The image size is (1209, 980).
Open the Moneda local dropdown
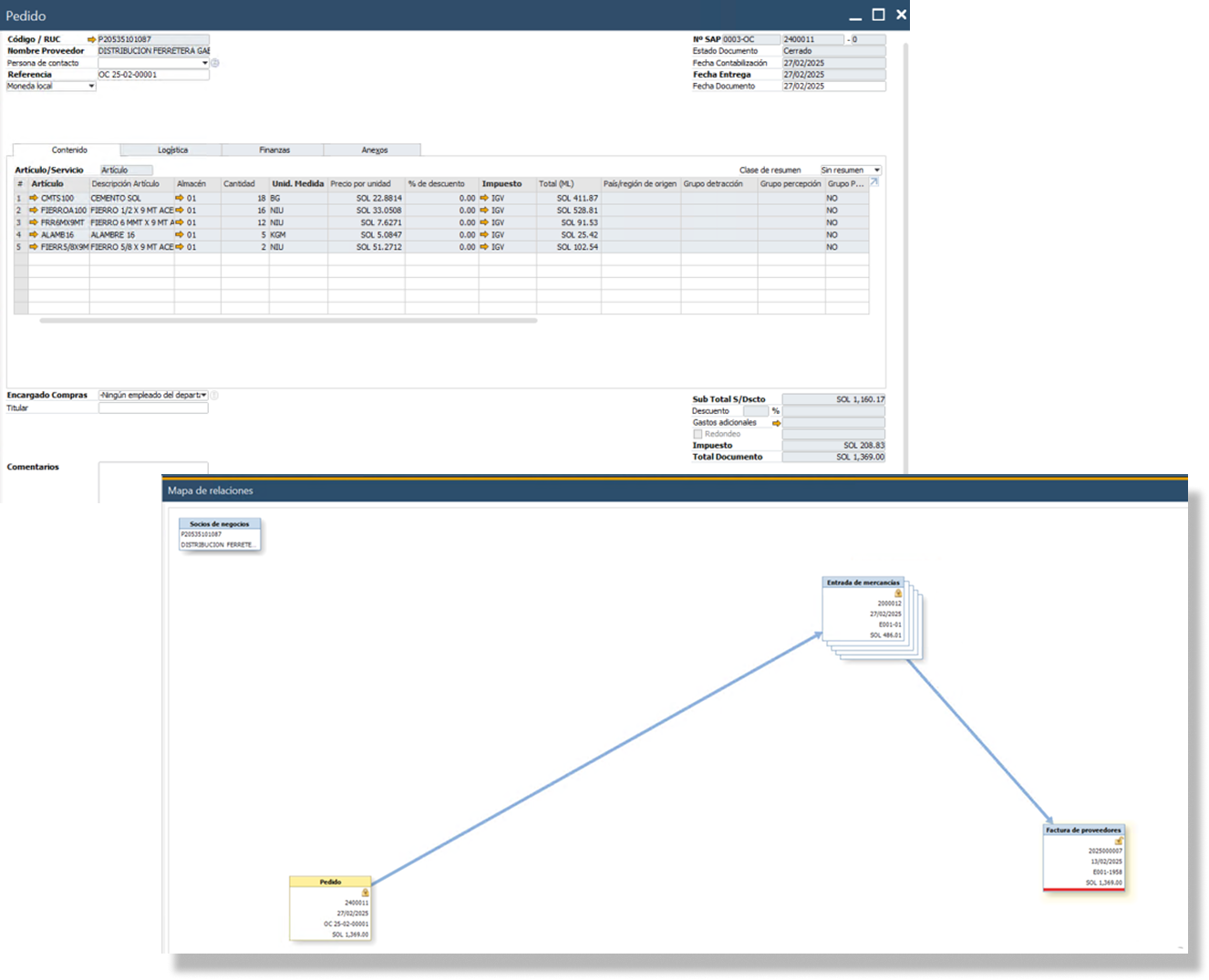(x=91, y=86)
